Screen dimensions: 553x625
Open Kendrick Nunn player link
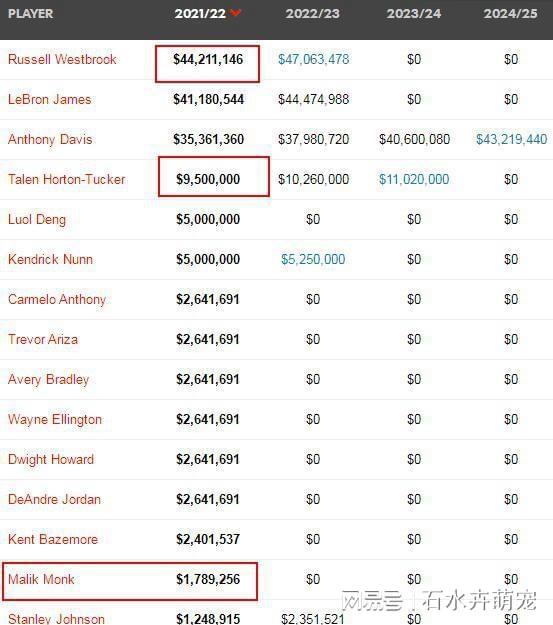(x=50, y=259)
